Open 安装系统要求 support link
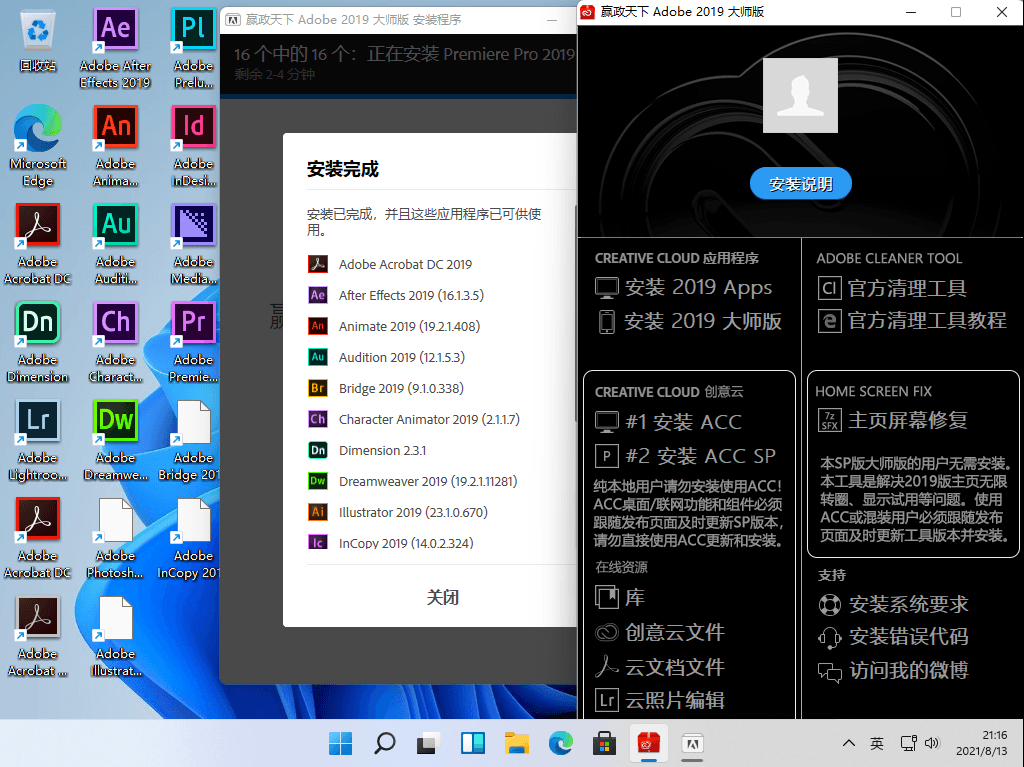 (x=893, y=604)
